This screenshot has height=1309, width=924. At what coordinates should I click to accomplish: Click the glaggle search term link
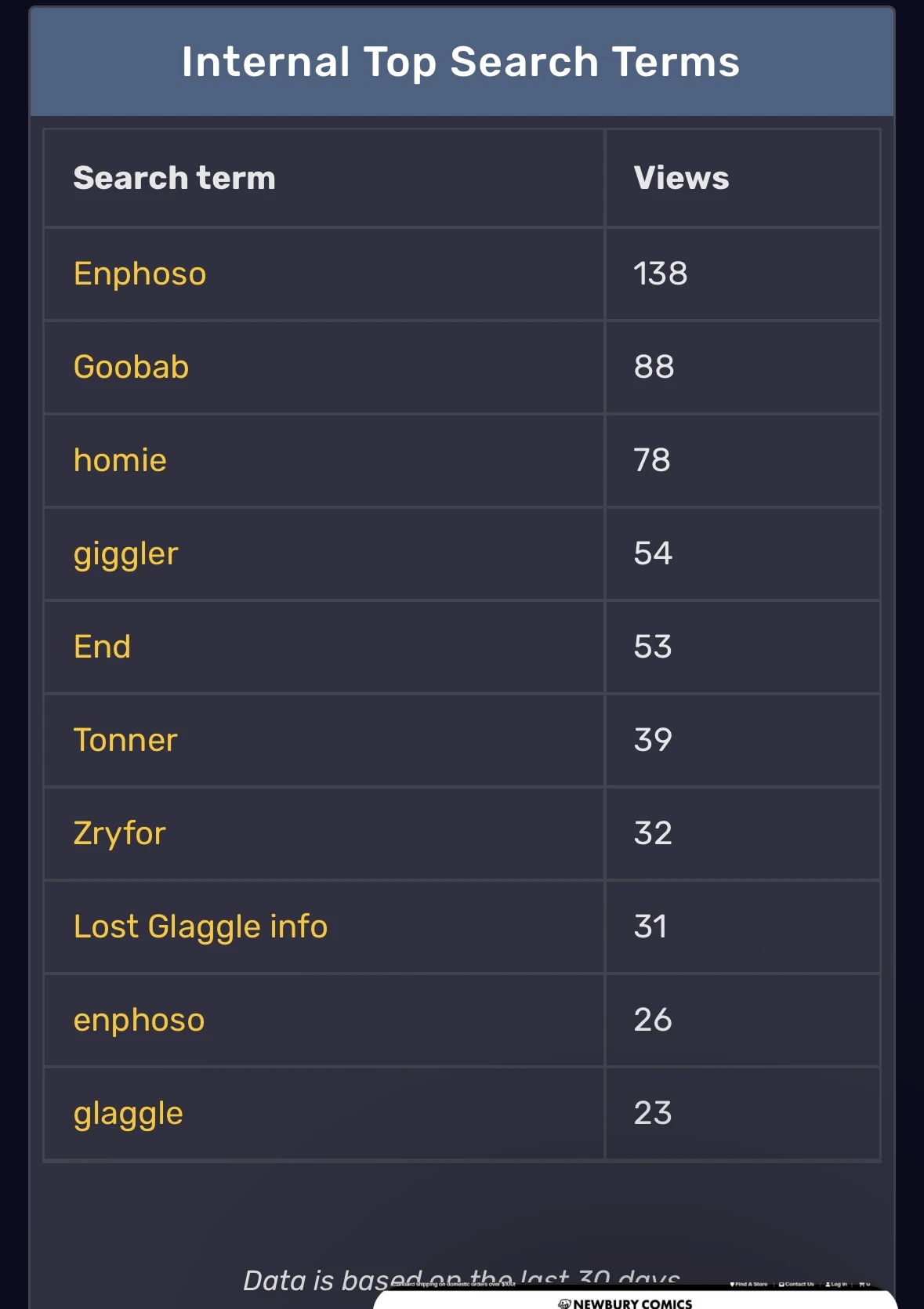128,1114
